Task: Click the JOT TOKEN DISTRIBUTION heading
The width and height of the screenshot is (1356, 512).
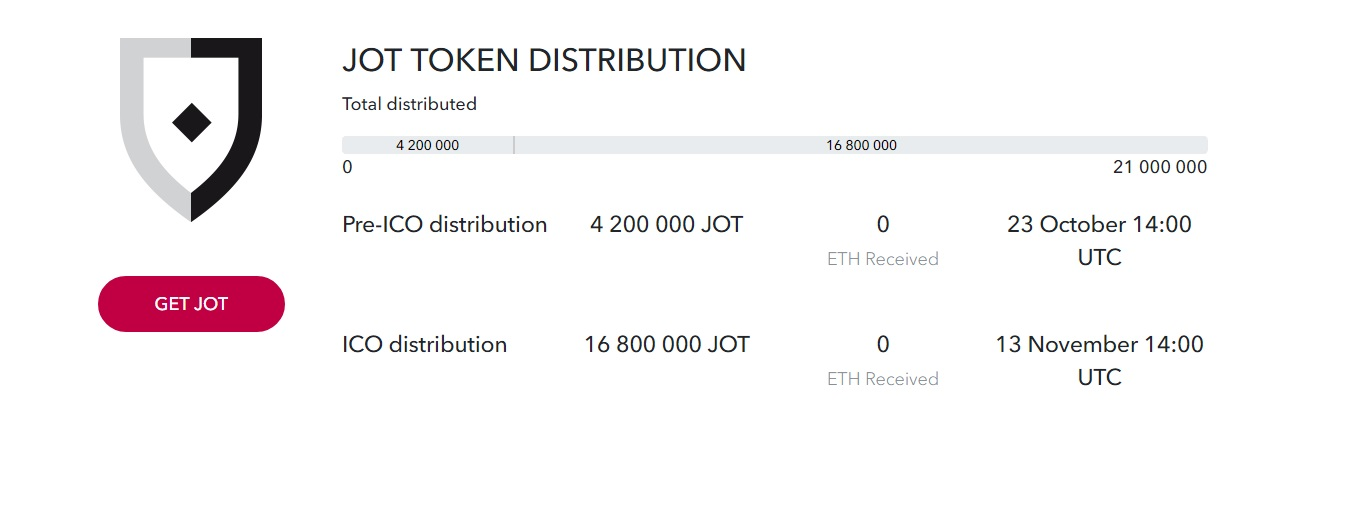Action: click(x=544, y=60)
